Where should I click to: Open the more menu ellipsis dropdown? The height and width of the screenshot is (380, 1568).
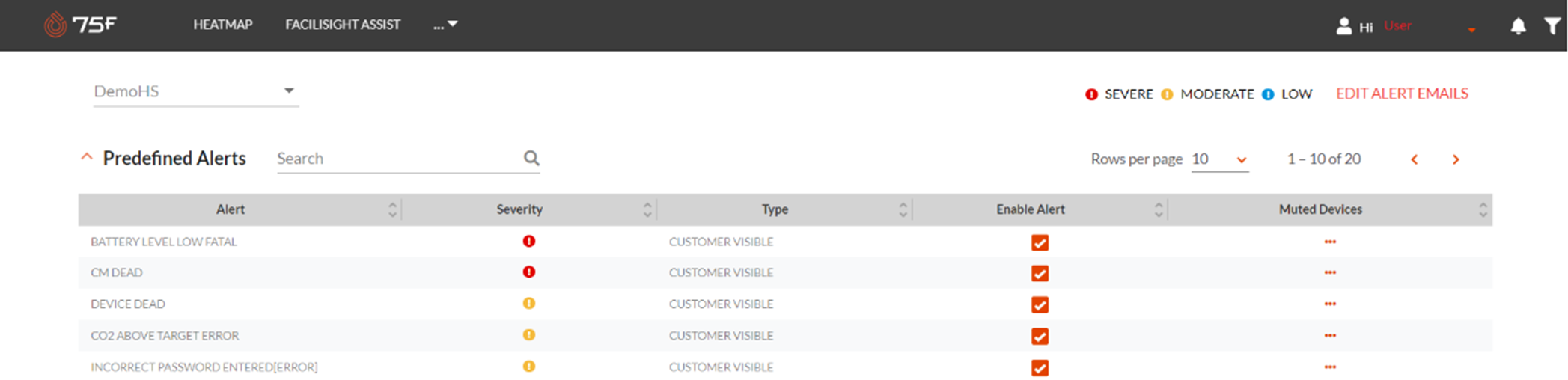click(445, 25)
